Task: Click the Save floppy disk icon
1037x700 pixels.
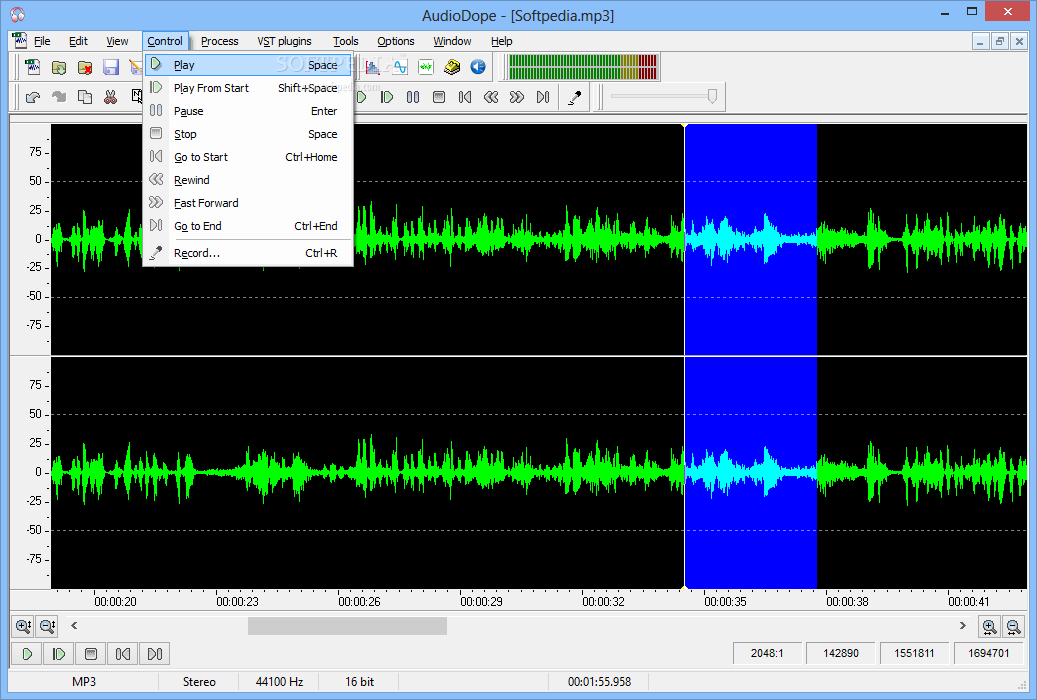Action: pos(110,67)
